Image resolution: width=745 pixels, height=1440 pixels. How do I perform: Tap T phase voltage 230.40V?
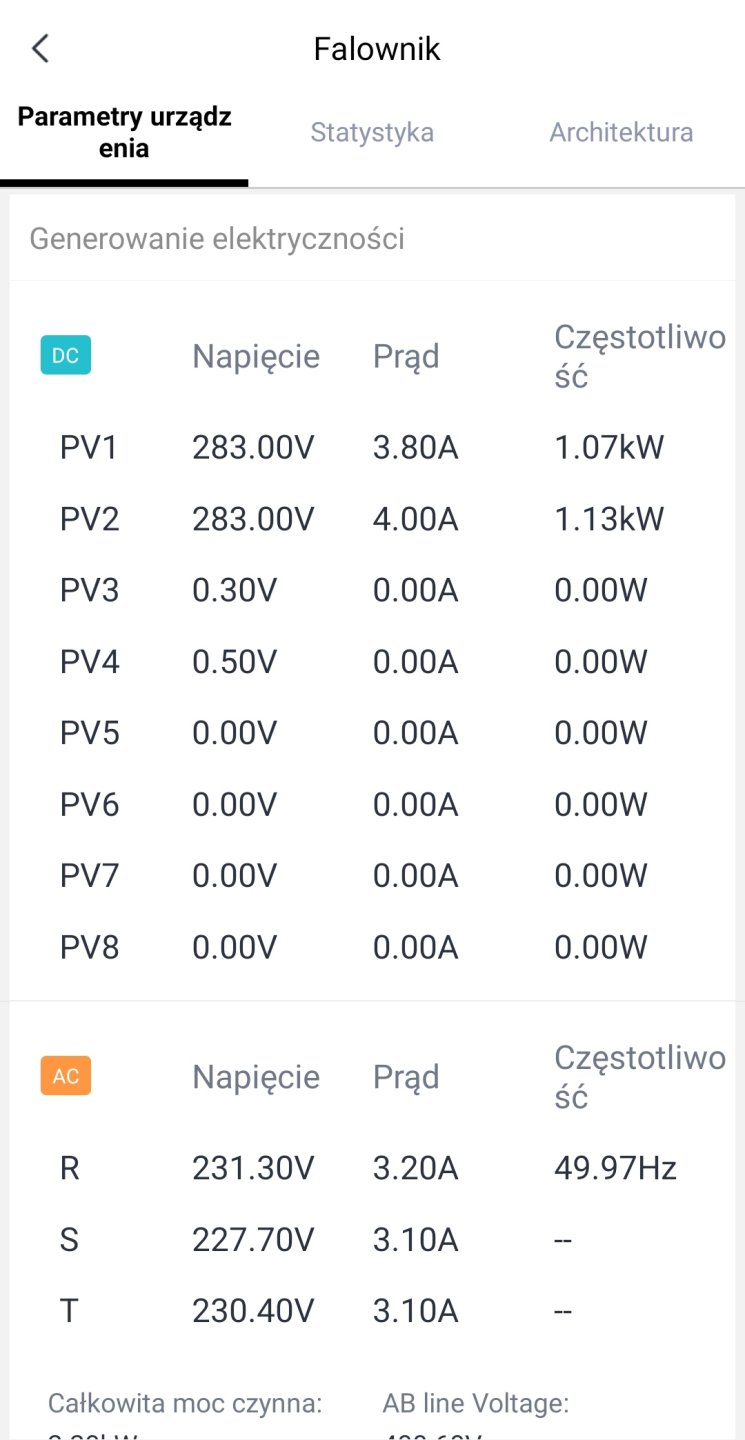[253, 1311]
